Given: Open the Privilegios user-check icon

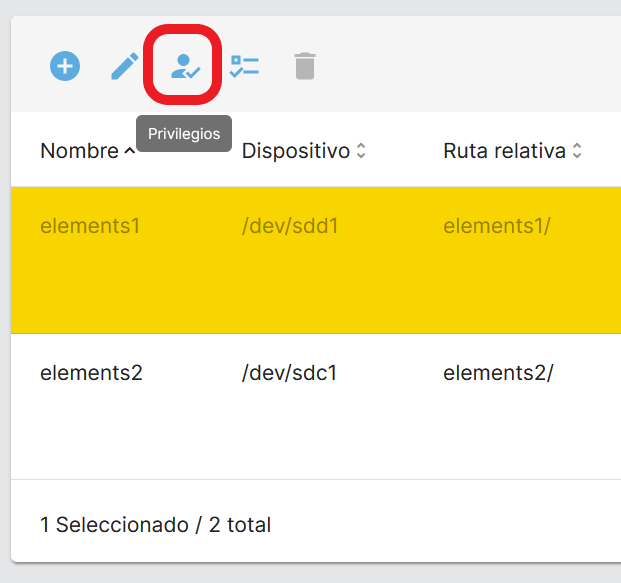Looking at the screenshot, I should (x=184, y=67).
